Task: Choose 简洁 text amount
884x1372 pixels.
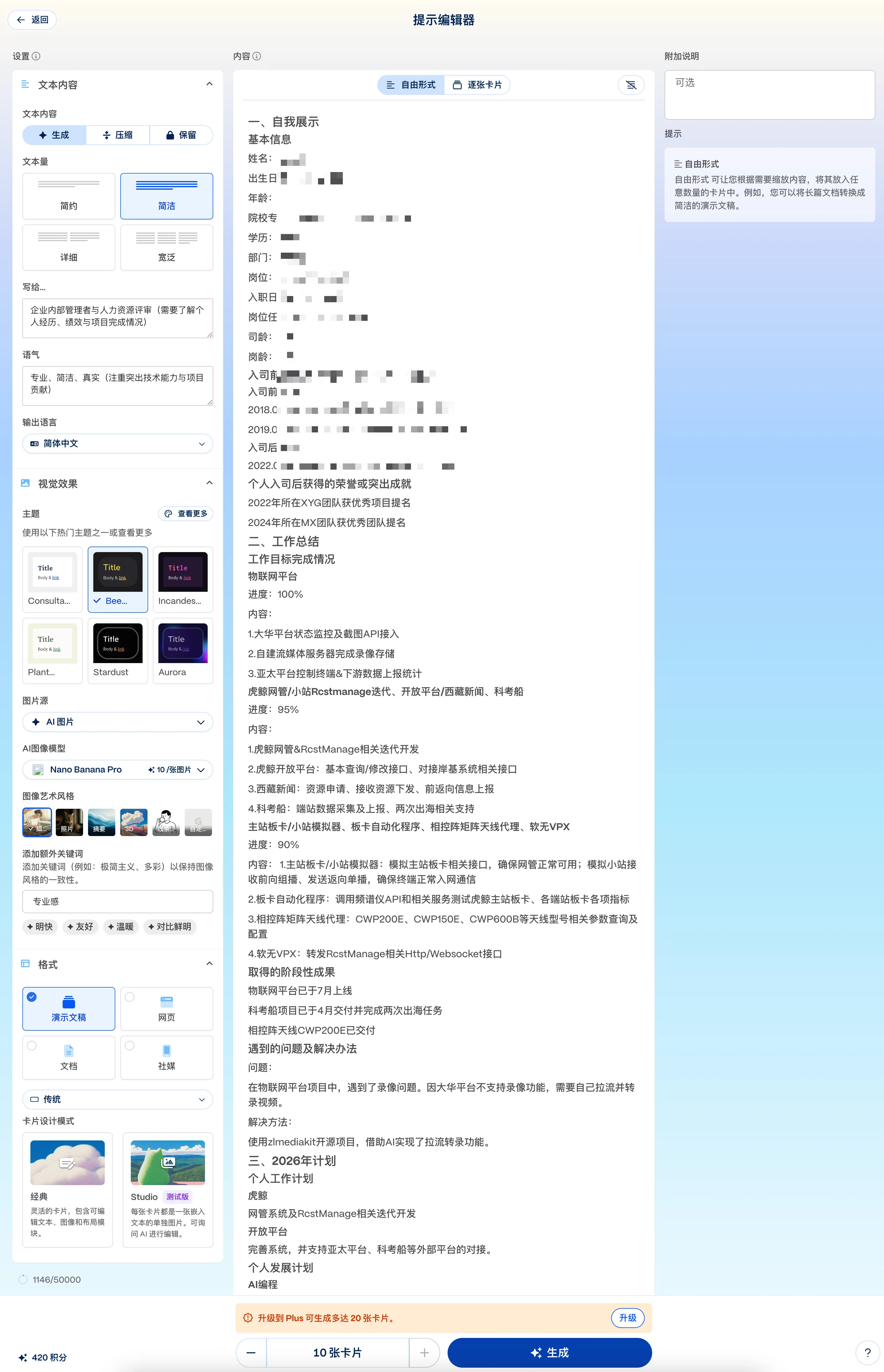Action: click(x=166, y=196)
